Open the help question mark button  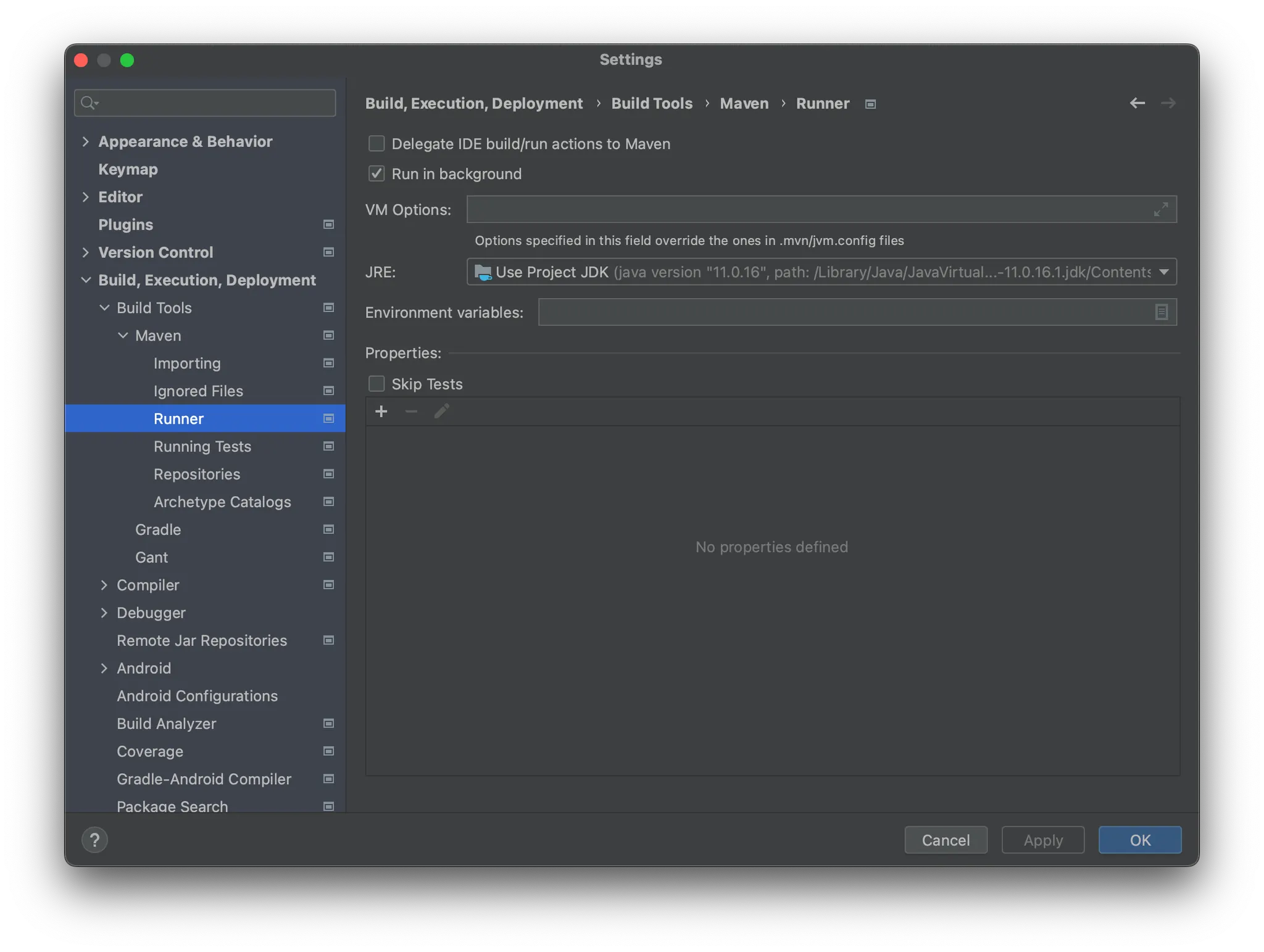[94, 840]
